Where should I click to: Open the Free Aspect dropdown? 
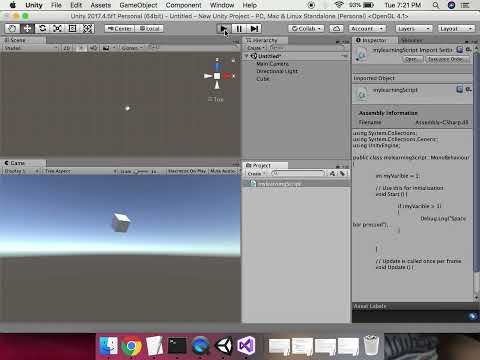[x=80, y=171]
